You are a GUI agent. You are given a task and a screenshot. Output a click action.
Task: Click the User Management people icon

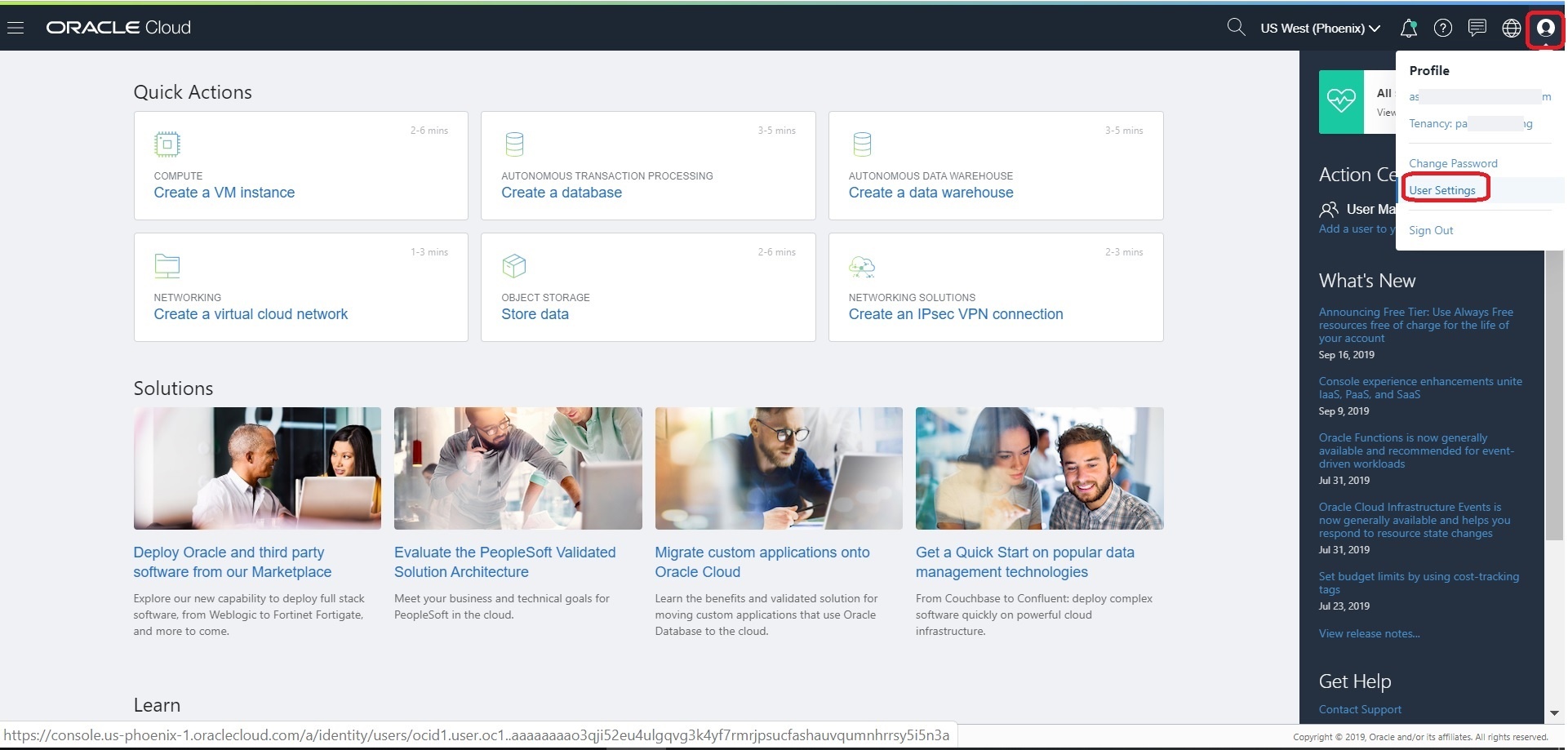[x=1329, y=210]
